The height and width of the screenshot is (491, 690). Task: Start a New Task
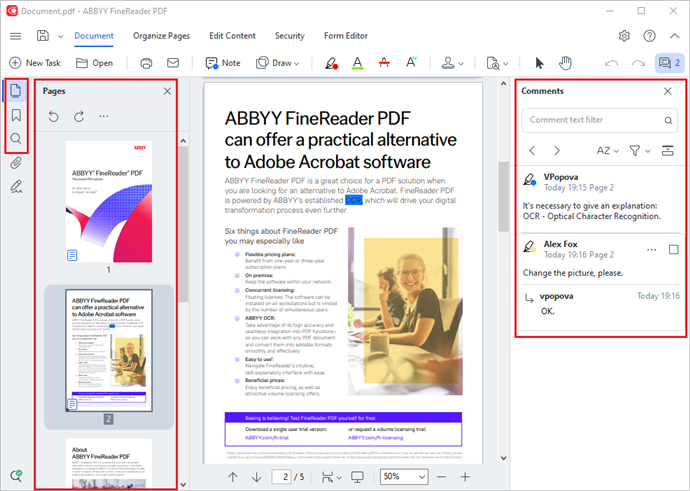35,63
